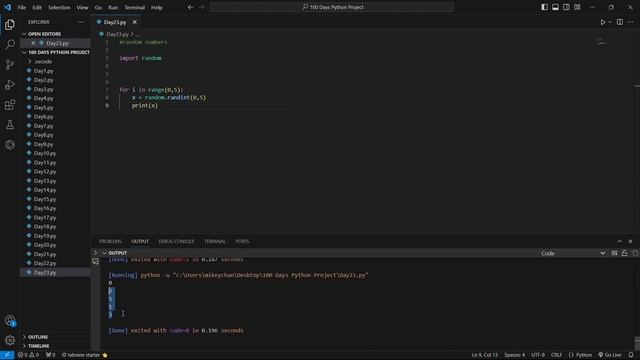
Task: Switch to the Problems panel tab
Action: click(x=110, y=242)
